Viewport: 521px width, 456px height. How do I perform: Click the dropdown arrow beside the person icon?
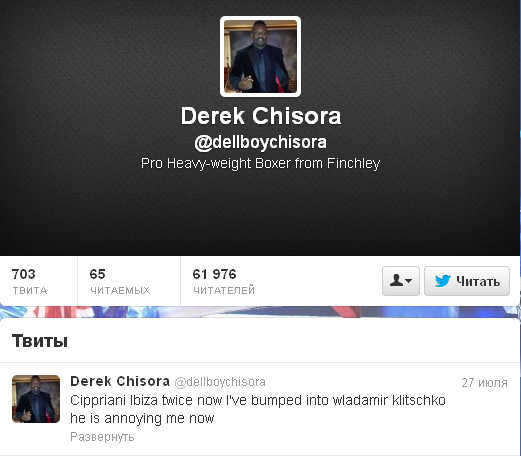(x=408, y=281)
